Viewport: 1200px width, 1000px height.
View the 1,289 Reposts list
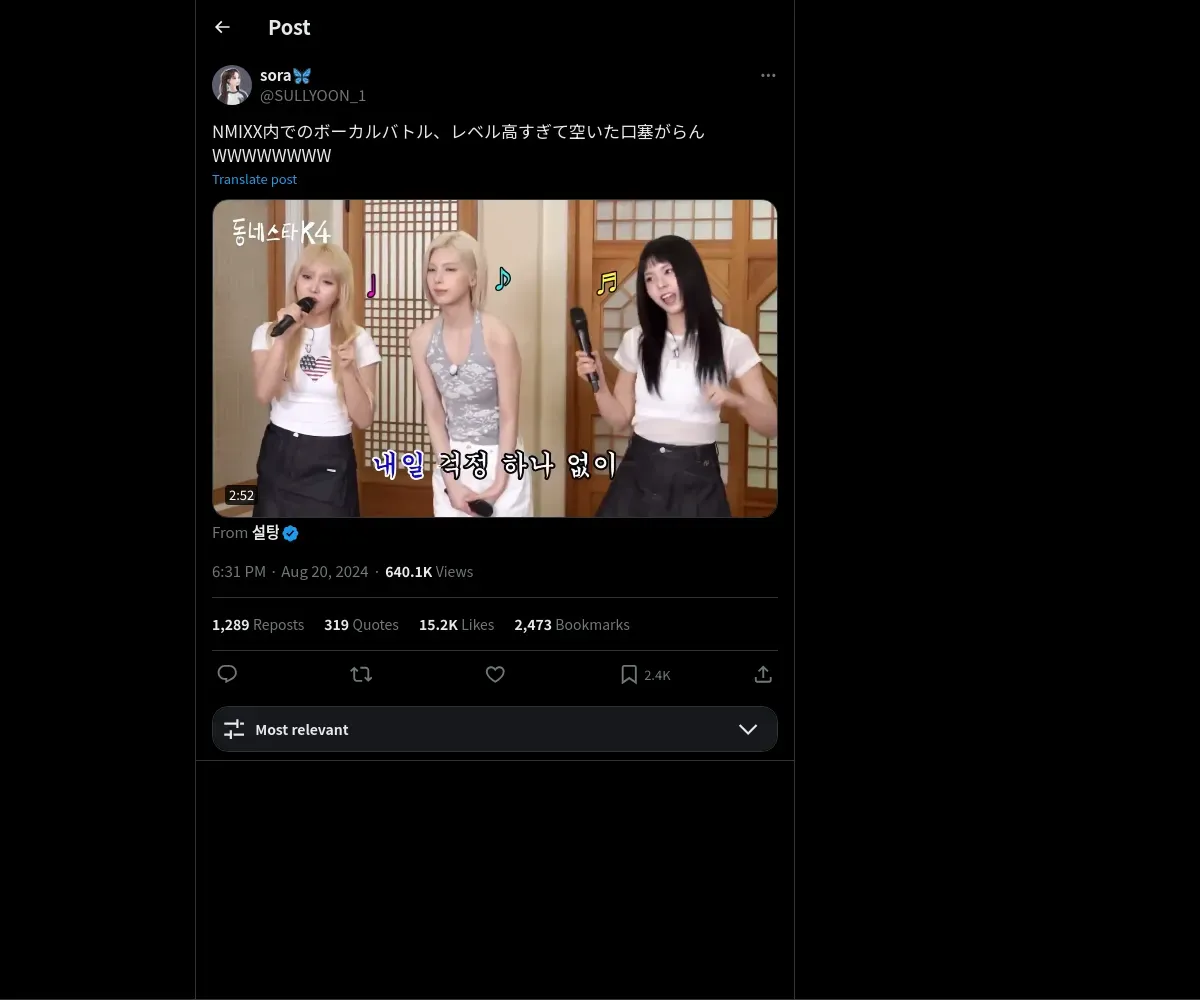[x=258, y=624]
